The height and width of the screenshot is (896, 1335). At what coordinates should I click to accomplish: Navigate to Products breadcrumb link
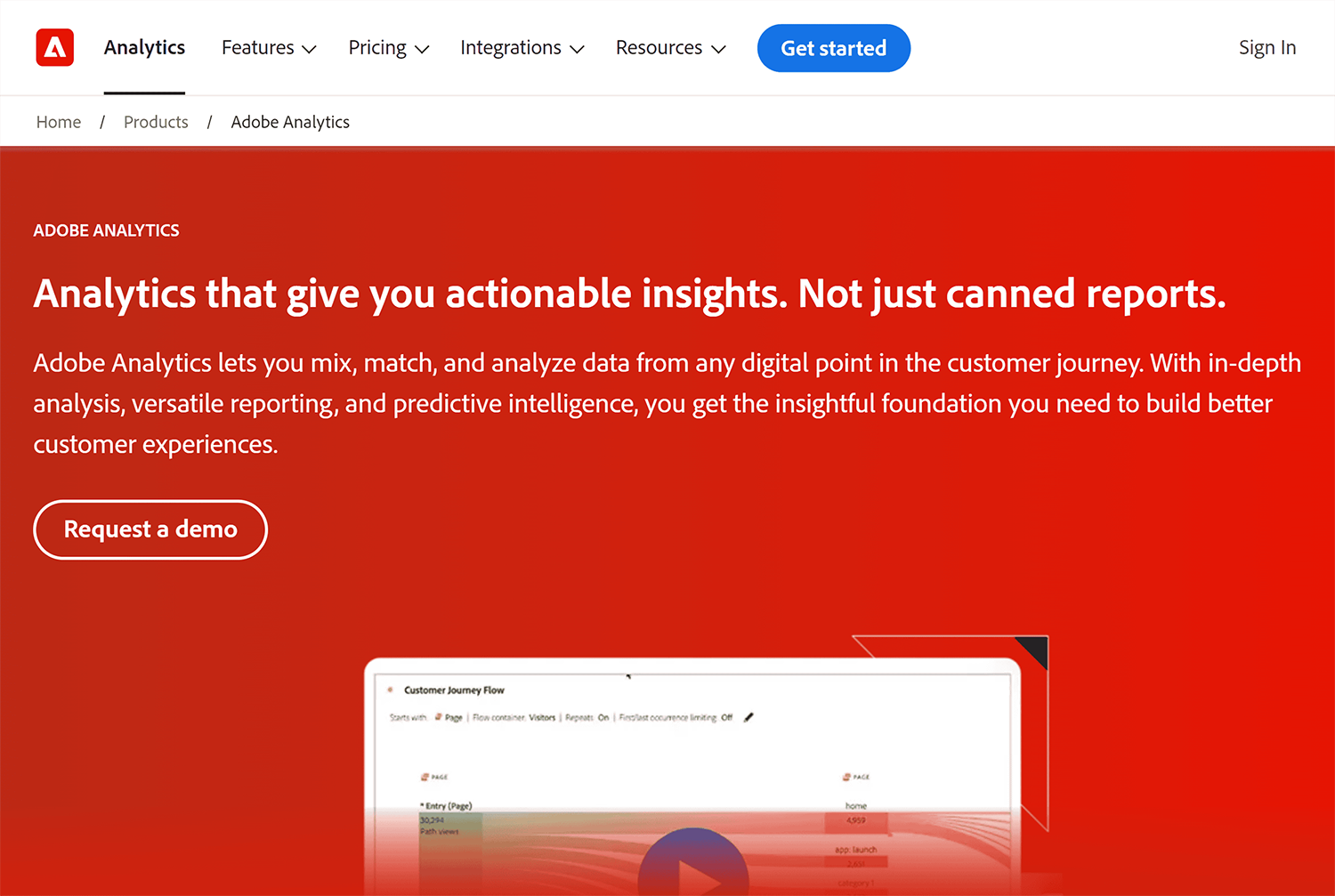pyautogui.click(x=156, y=122)
